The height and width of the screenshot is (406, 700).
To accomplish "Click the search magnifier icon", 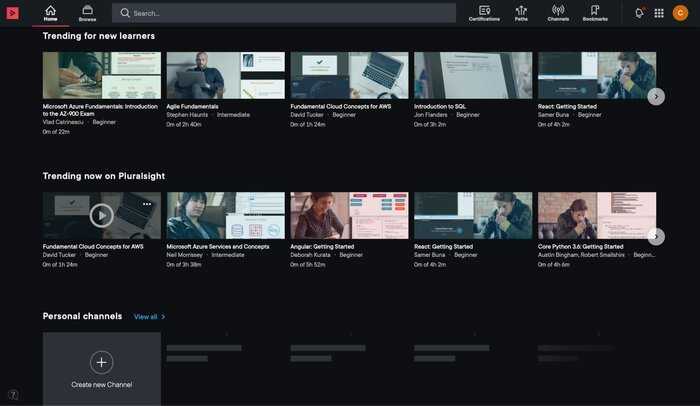I will coord(125,13).
